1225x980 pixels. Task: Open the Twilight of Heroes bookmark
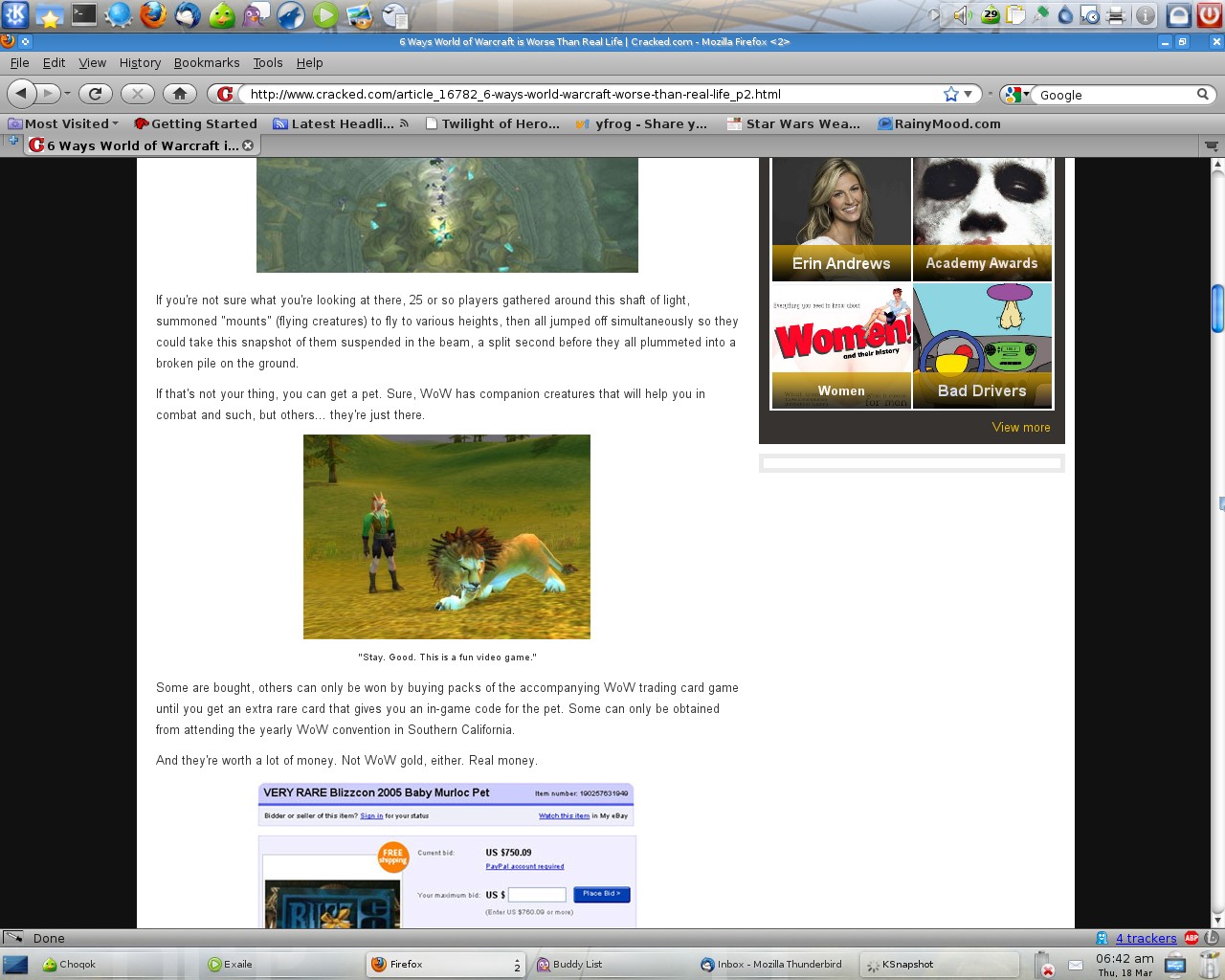point(493,123)
